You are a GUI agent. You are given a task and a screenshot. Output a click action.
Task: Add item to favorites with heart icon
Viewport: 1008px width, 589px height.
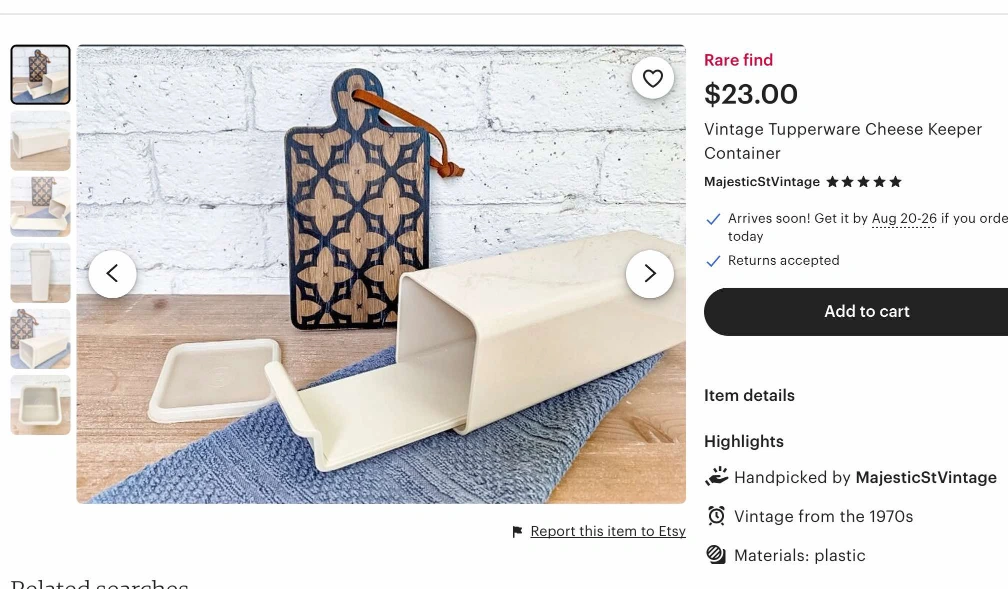(x=653, y=78)
